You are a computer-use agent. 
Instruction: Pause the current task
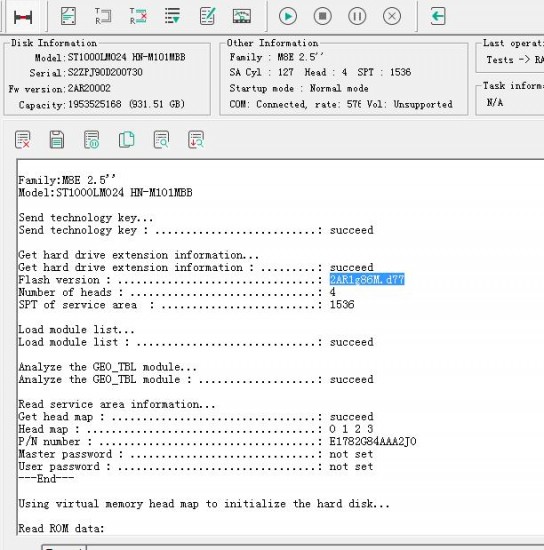pos(357,16)
